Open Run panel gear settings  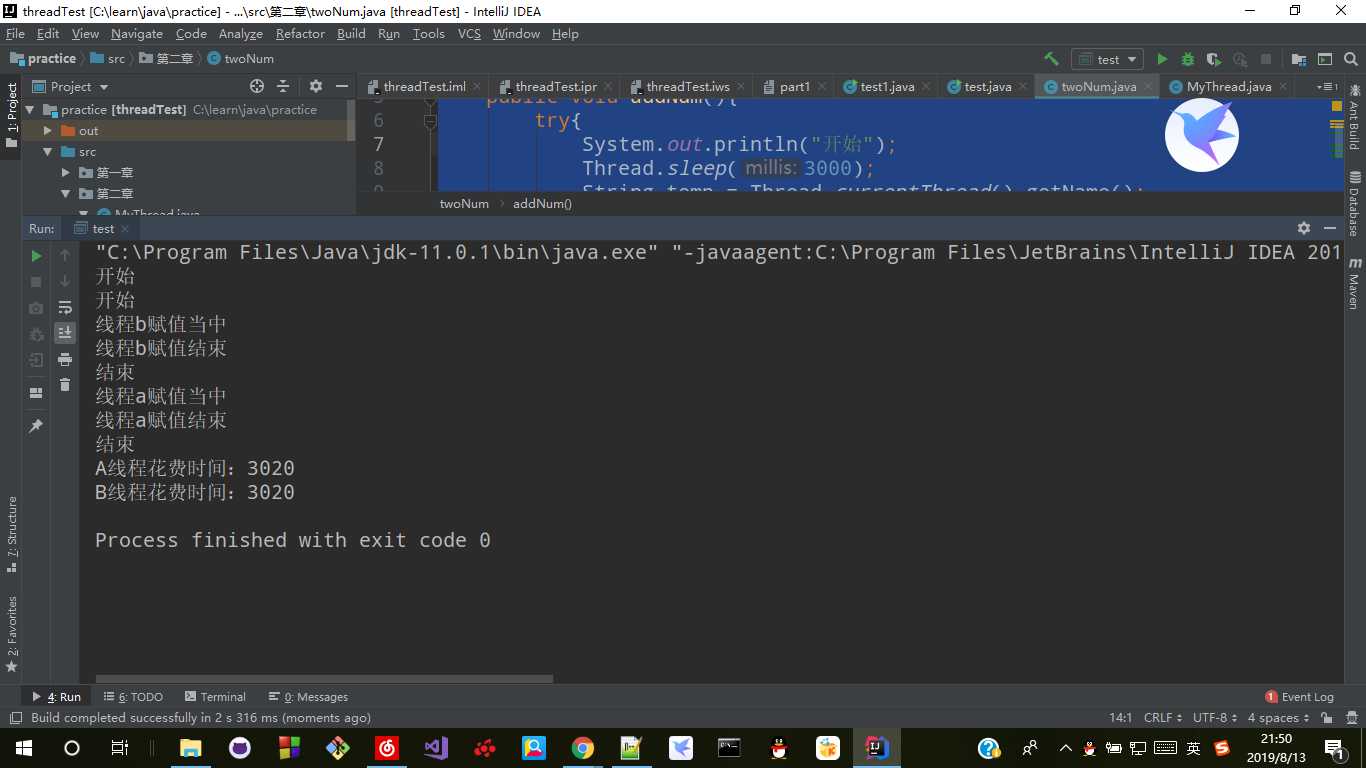coord(1304,228)
